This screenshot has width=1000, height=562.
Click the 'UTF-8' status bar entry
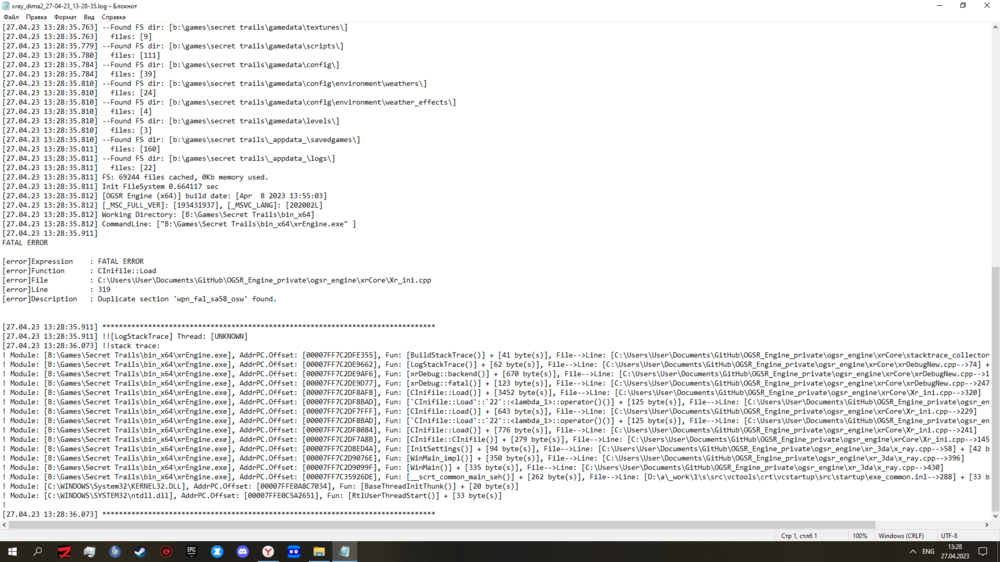click(949, 536)
